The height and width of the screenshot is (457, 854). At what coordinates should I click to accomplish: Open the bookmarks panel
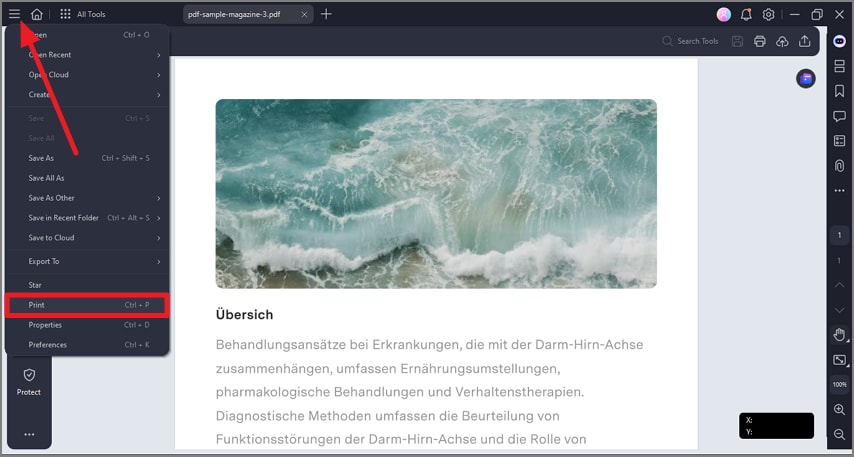pos(839,91)
